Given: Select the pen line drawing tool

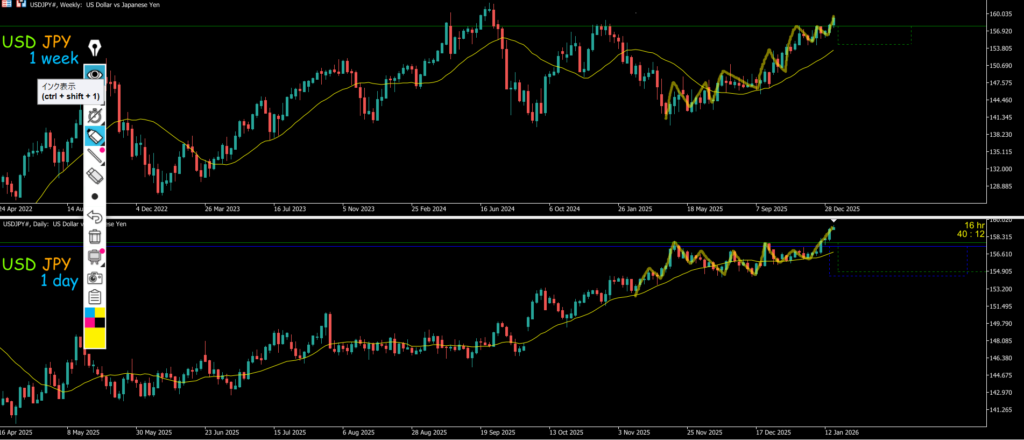Looking at the screenshot, I should [x=95, y=156].
